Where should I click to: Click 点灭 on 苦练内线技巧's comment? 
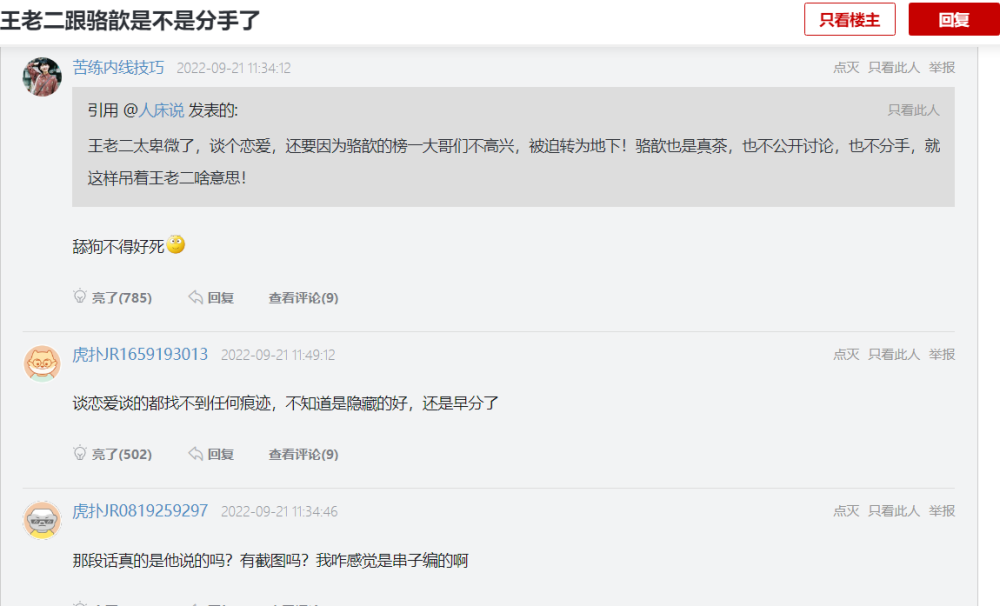[x=846, y=68]
